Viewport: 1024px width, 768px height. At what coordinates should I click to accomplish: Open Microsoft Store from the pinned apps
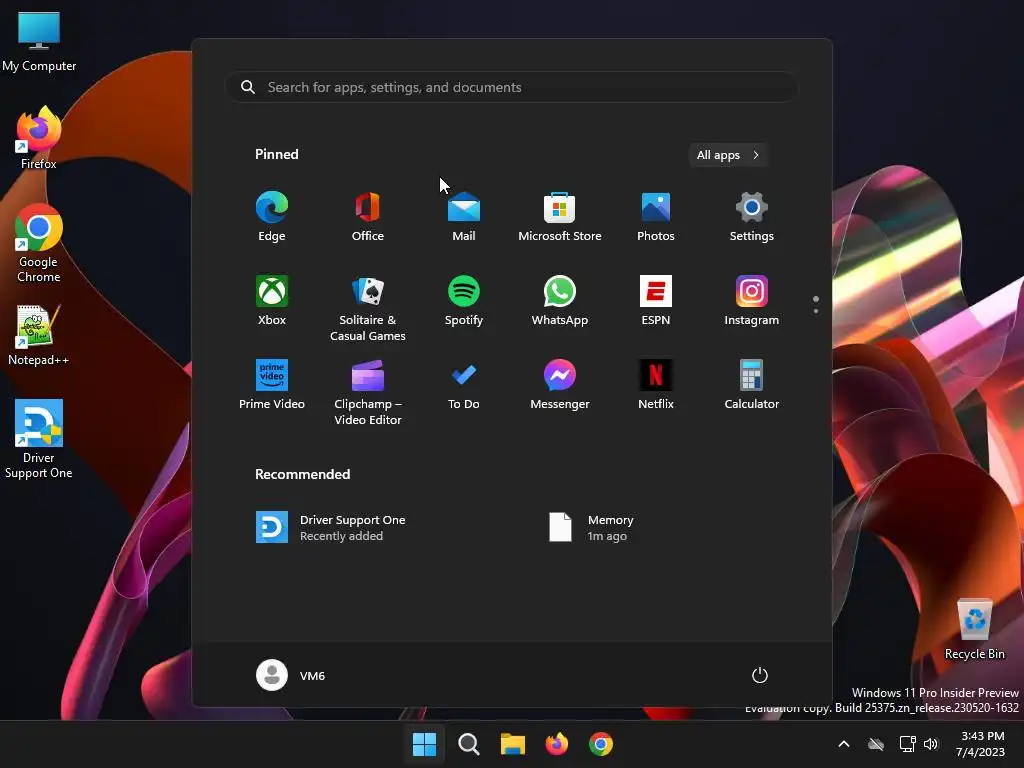[560, 217]
